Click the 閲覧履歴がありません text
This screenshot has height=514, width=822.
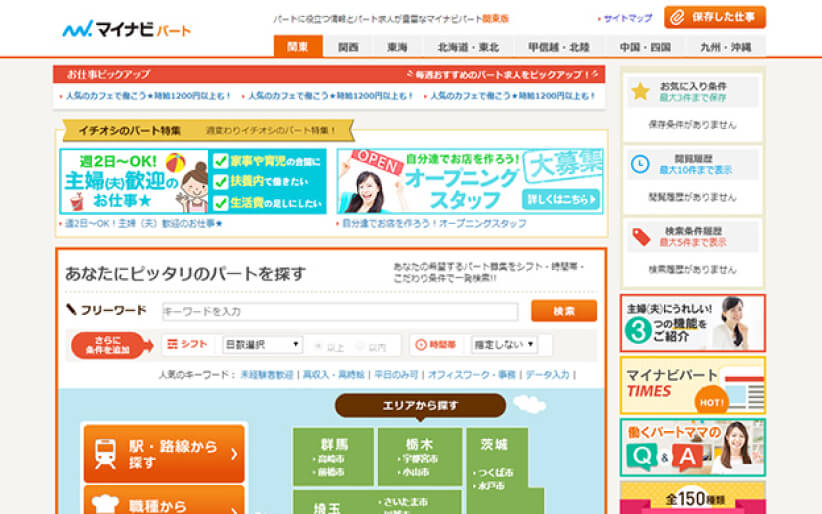pos(692,197)
